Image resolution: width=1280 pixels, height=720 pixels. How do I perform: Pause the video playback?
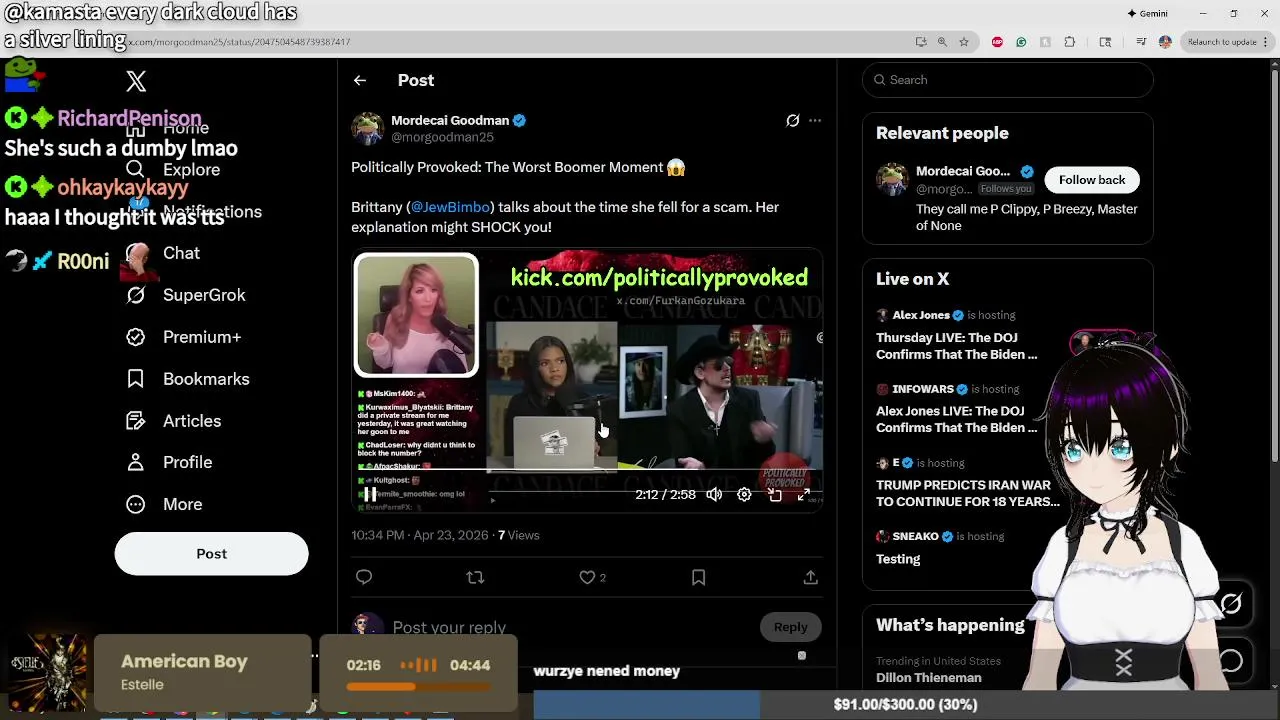pos(370,494)
